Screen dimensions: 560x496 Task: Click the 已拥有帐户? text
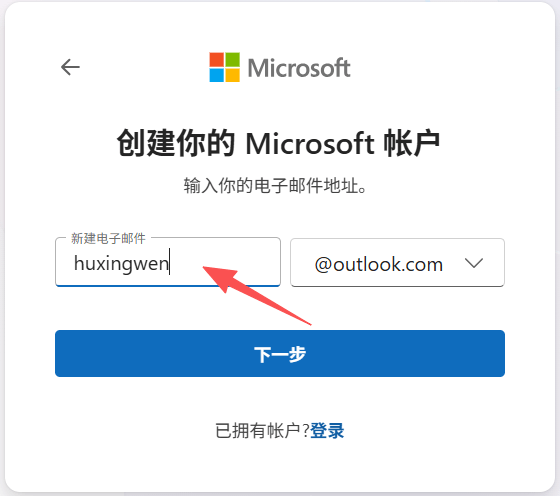coord(262,431)
